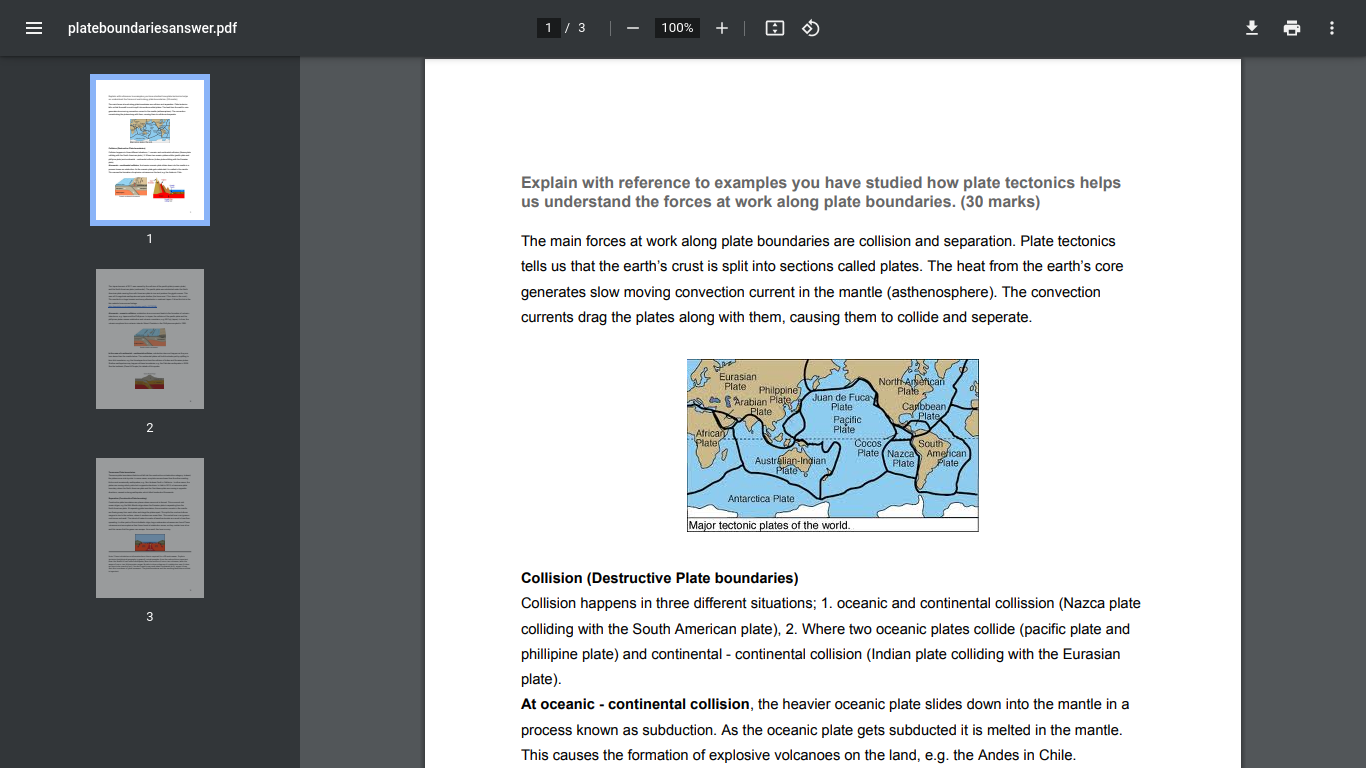Screen dimensions: 1366x768
Task: Click the total pages number 3
Action: tap(582, 28)
